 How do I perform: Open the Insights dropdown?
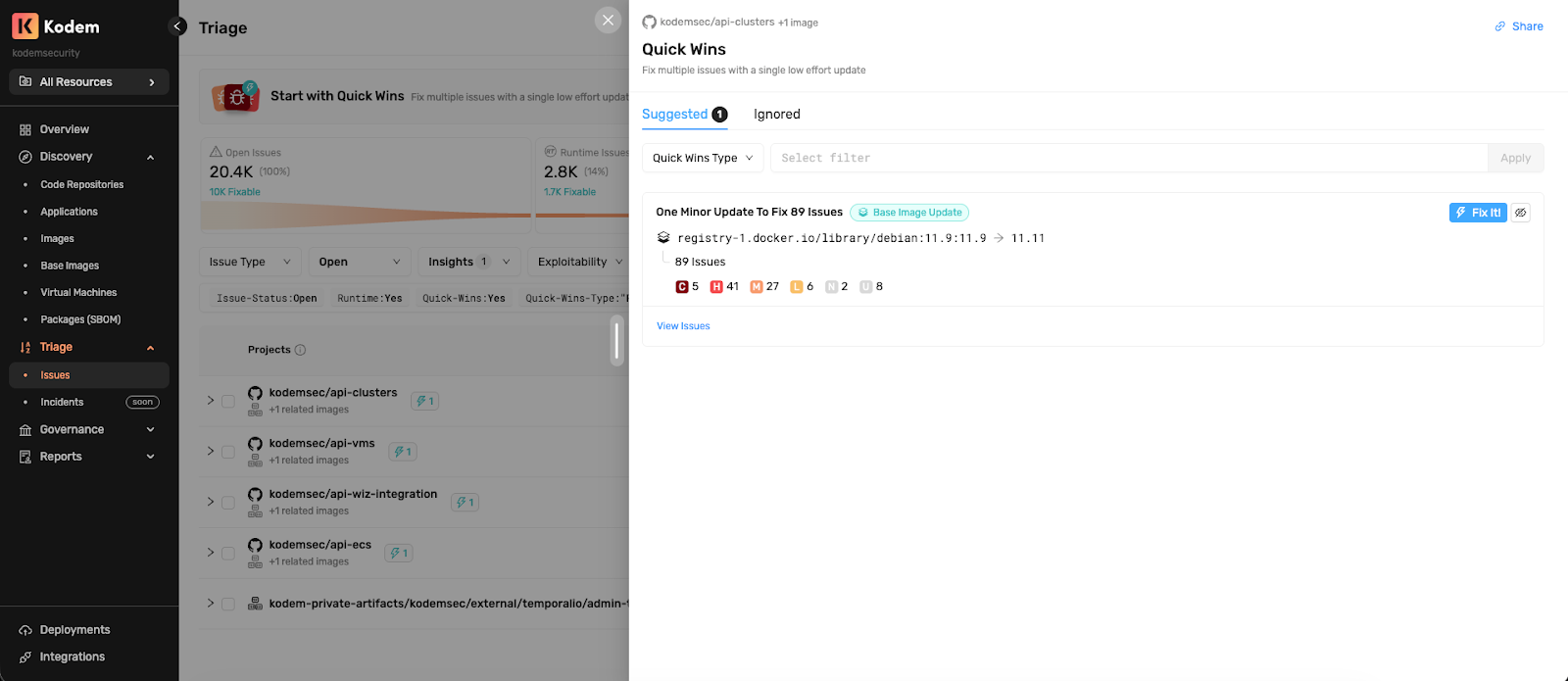[x=468, y=262]
